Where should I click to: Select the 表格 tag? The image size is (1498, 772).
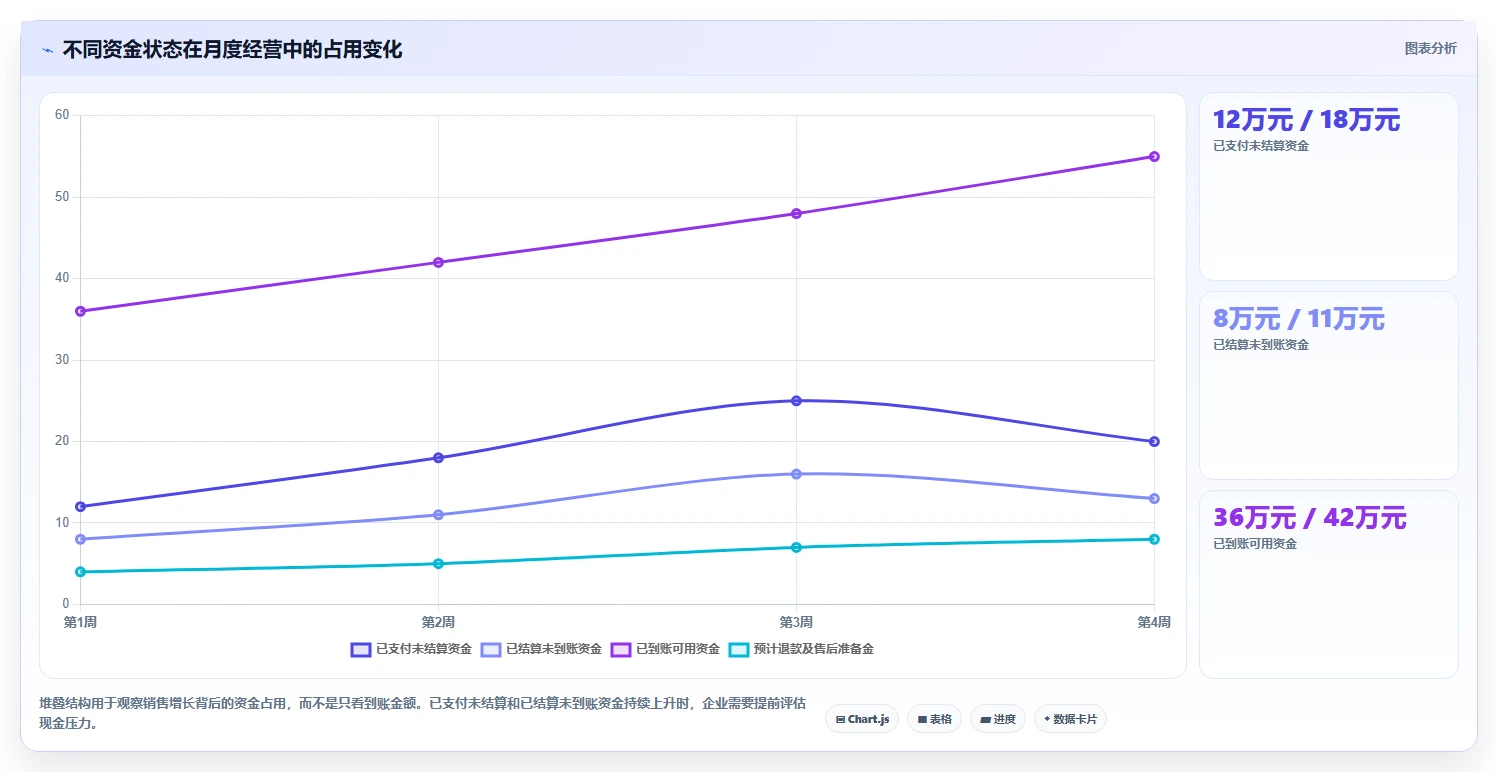[x=935, y=719]
